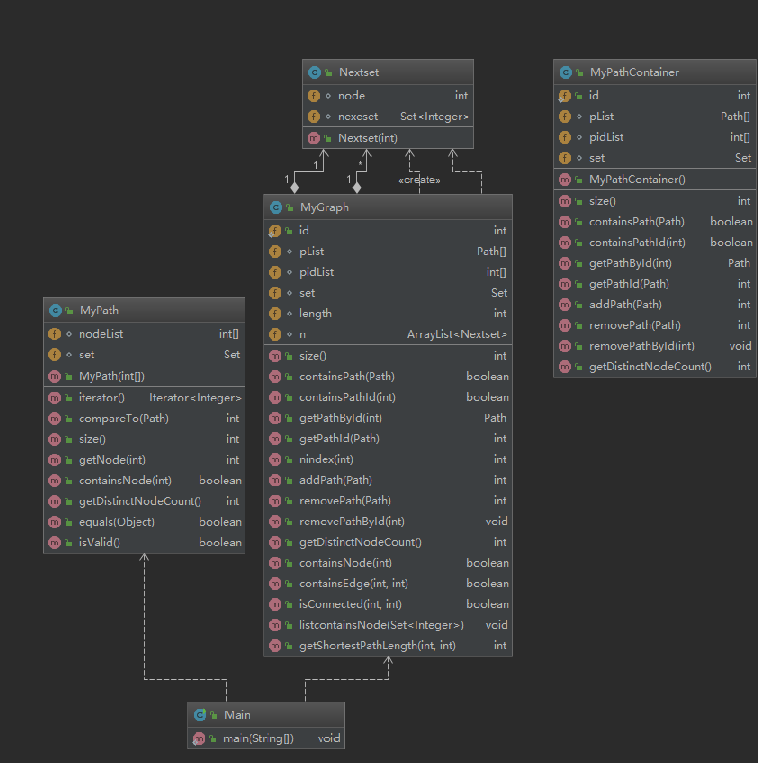The height and width of the screenshot is (763, 758).
Task: Select the set field name in MyGraph
Action: click(307, 293)
